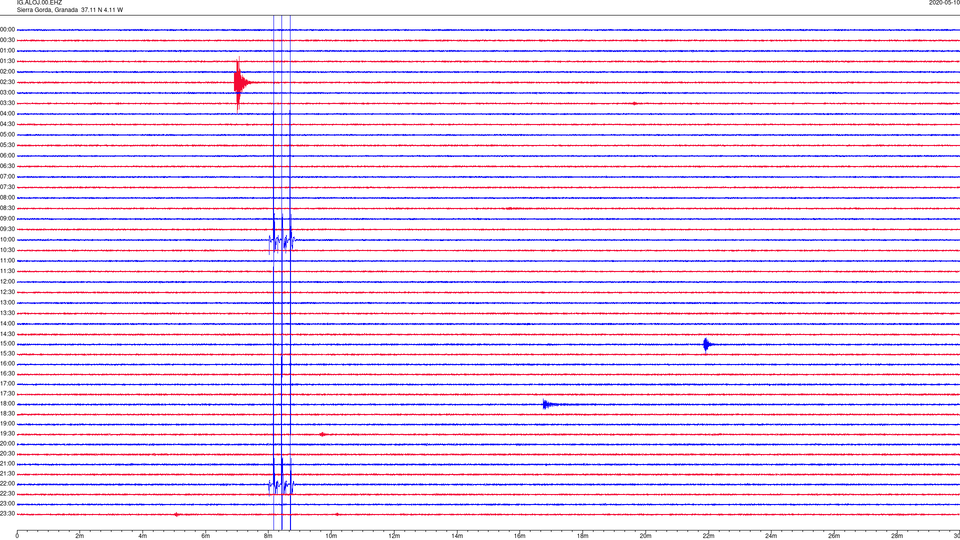Click the 18:00 time label
Viewport: 960px width, 540px height.
click(8, 404)
